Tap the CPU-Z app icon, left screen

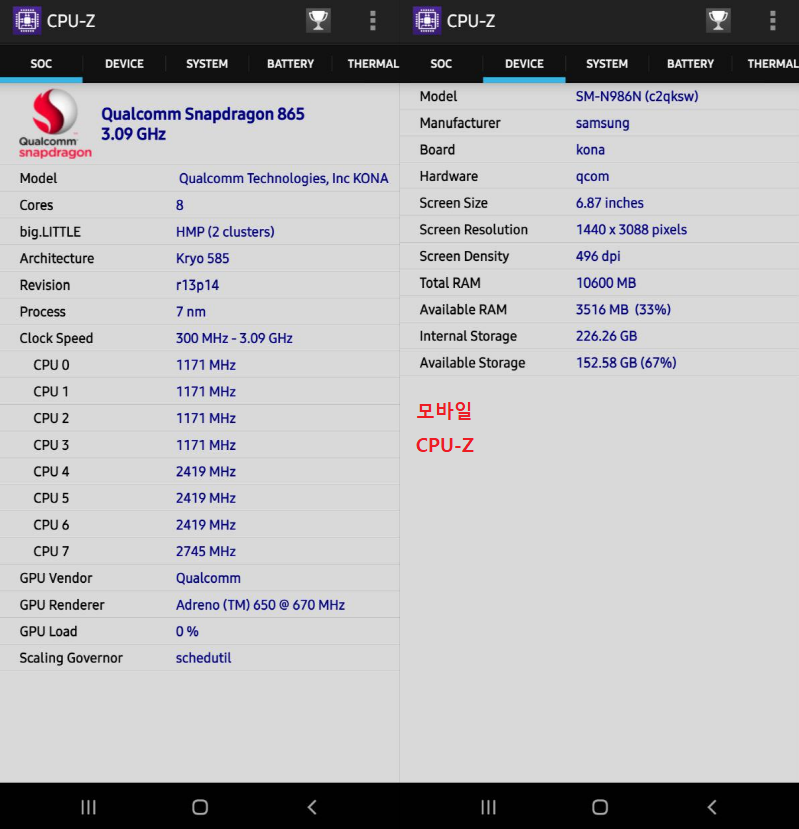[x=27, y=21]
